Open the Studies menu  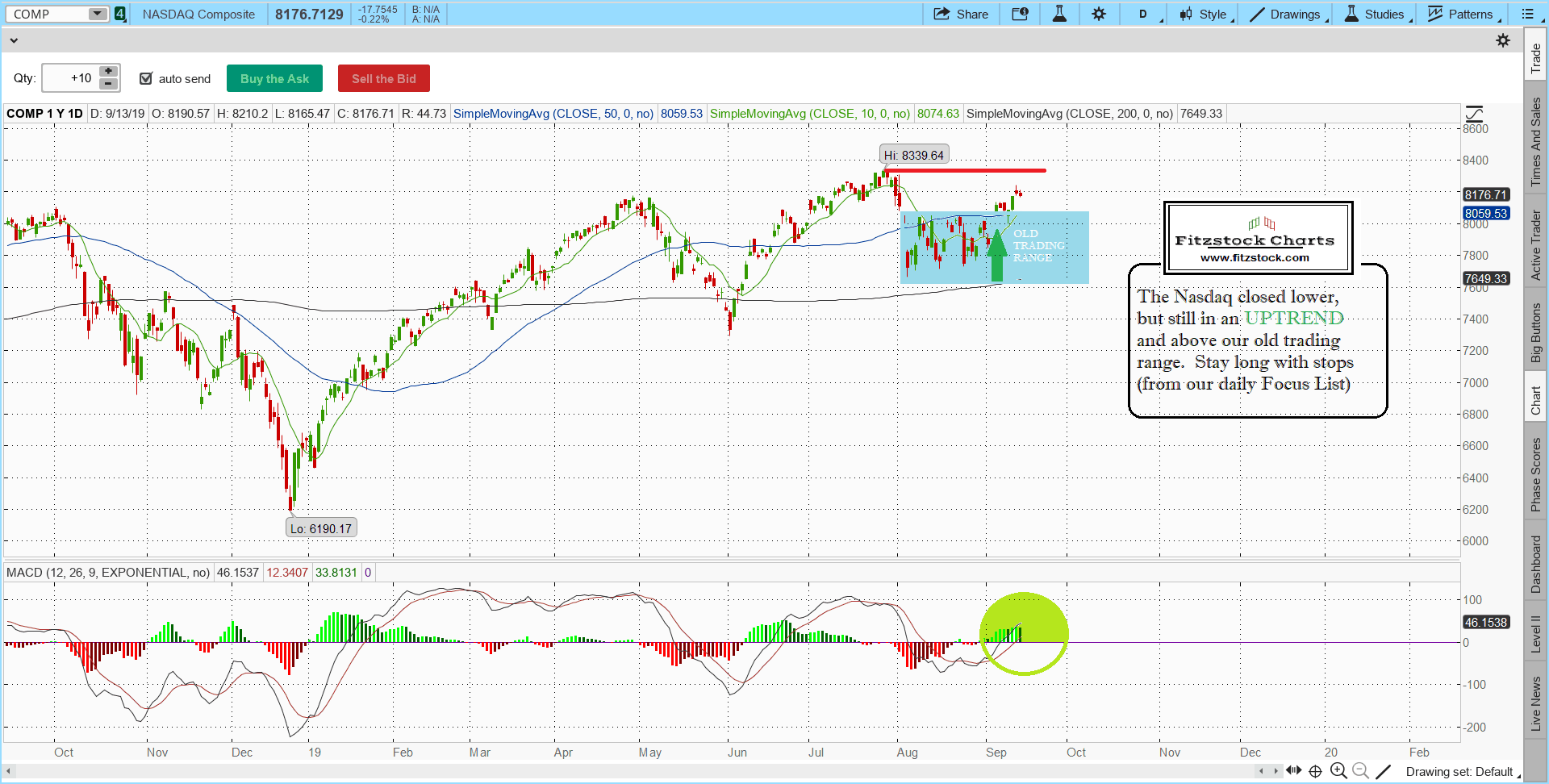(x=1376, y=14)
